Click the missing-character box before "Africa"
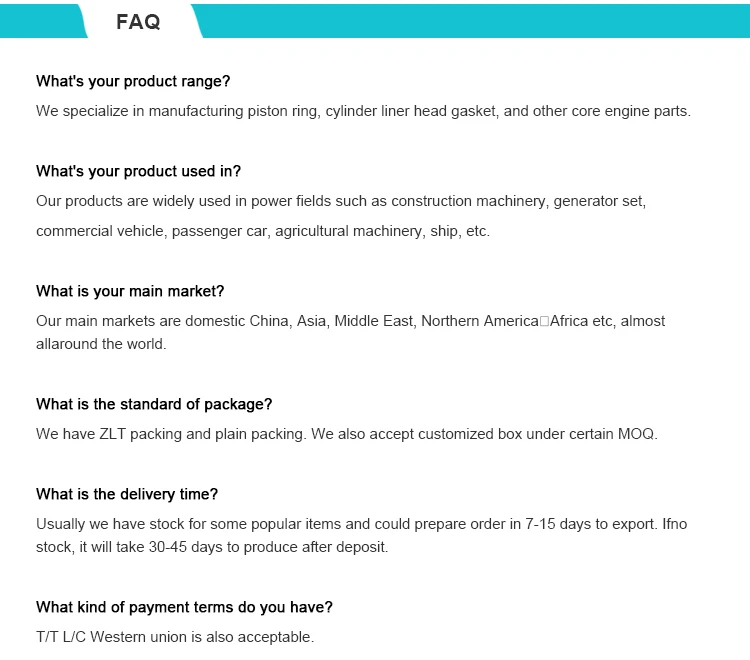The image size is (750, 660). (x=545, y=322)
